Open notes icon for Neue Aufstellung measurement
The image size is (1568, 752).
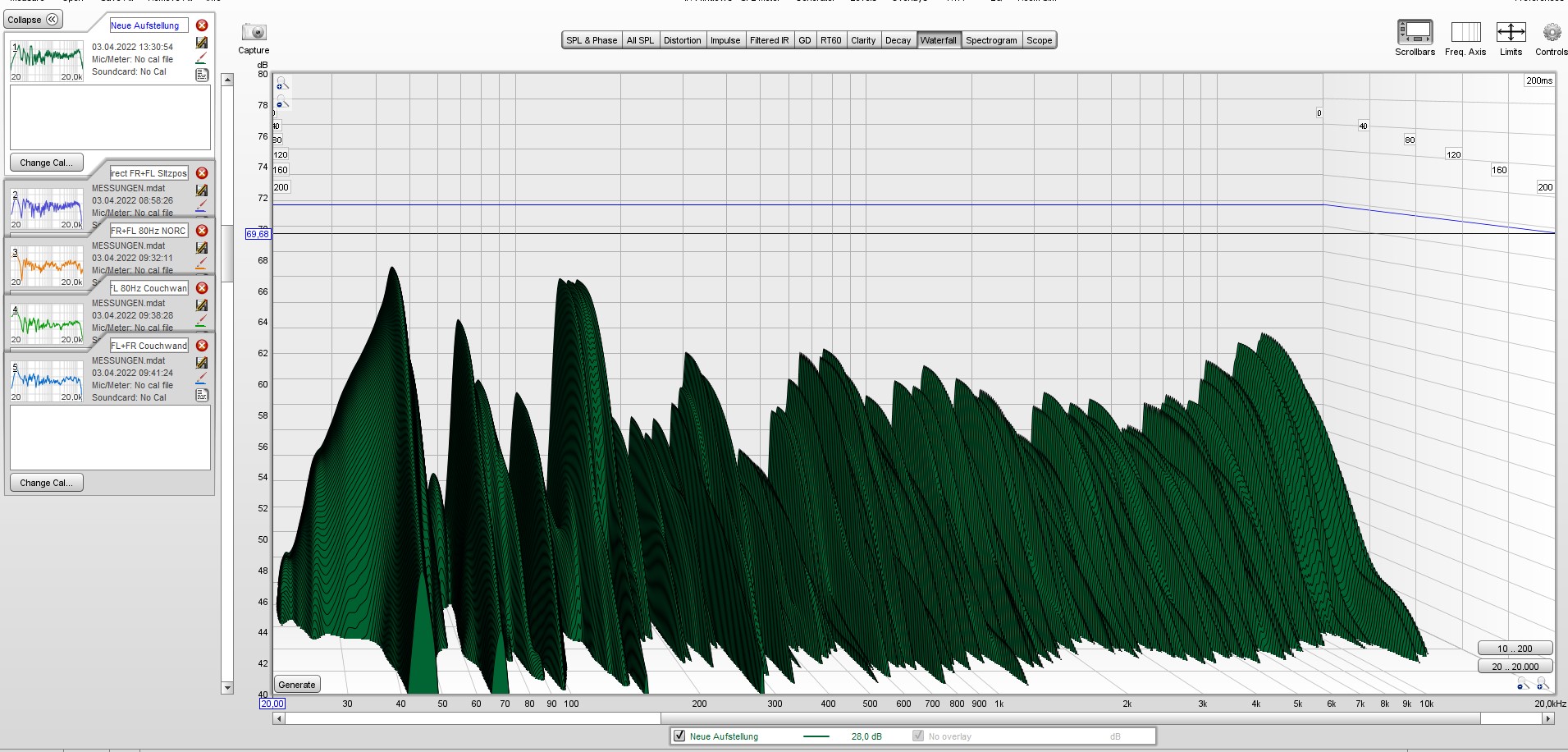pyautogui.click(x=202, y=75)
